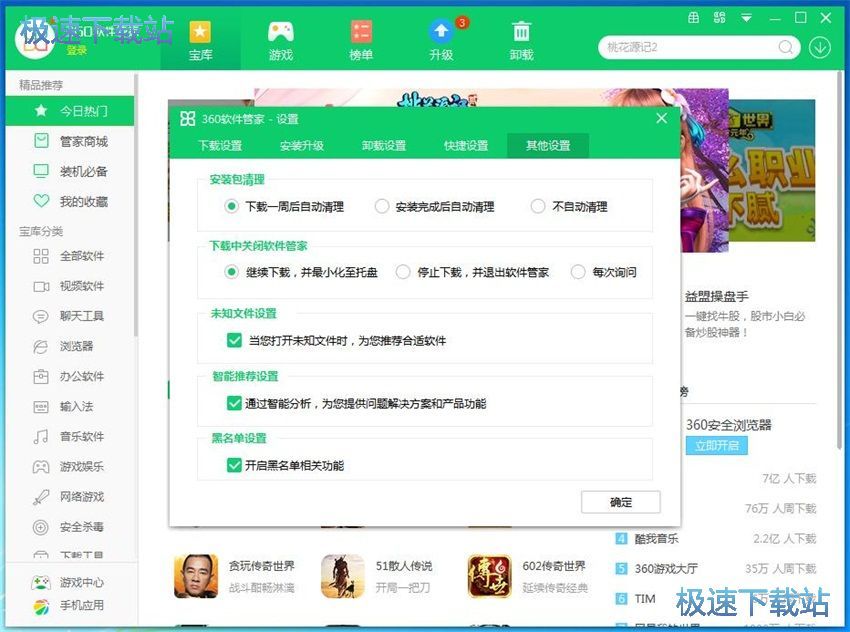Image resolution: width=850 pixels, height=632 pixels.
Task: Select 网络游戏 category
Action: (69, 496)
